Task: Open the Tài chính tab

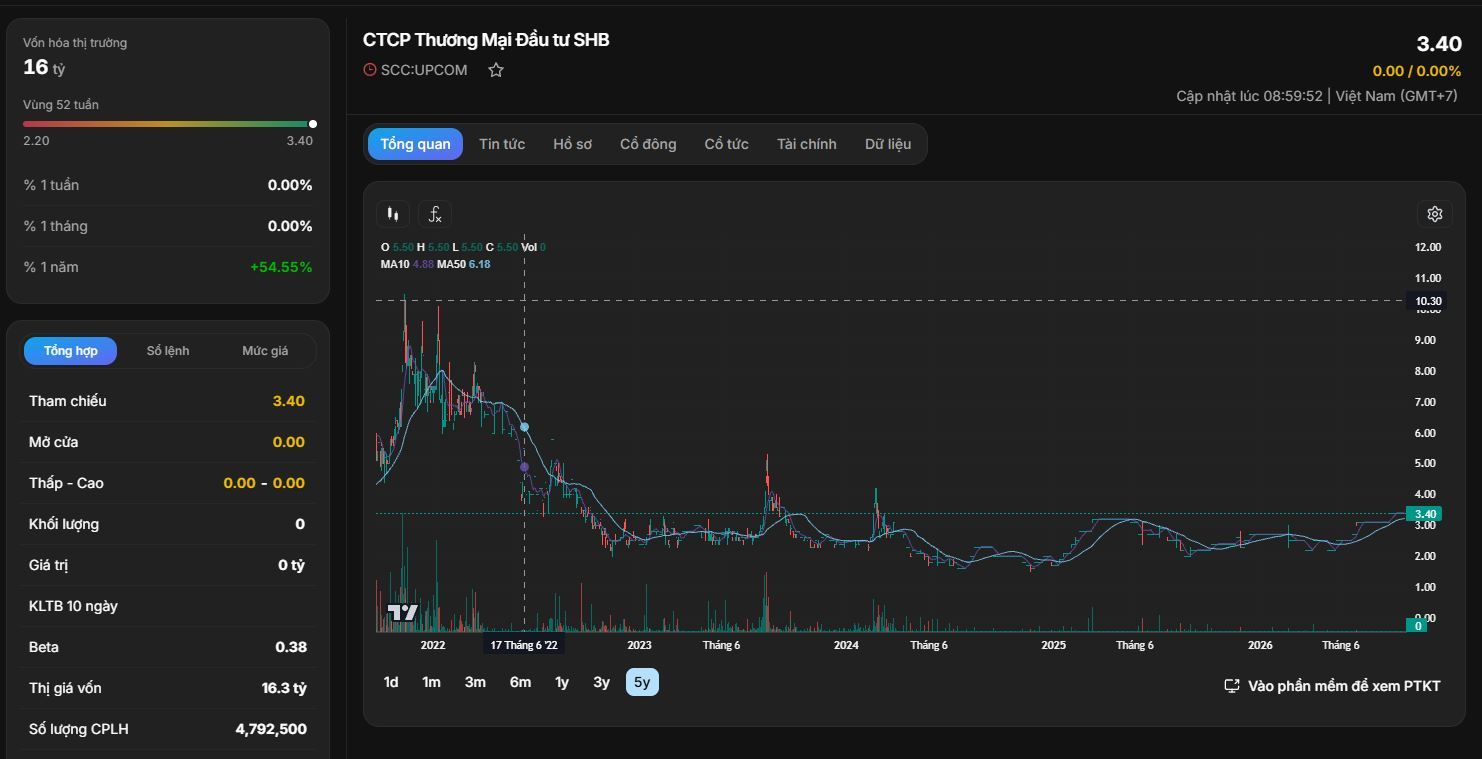Action: pyautogui.click(x=806, y=144)
